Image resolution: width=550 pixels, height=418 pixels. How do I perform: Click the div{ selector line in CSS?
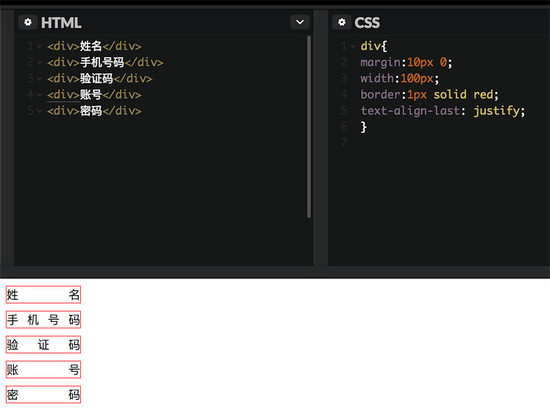[374, 46]
